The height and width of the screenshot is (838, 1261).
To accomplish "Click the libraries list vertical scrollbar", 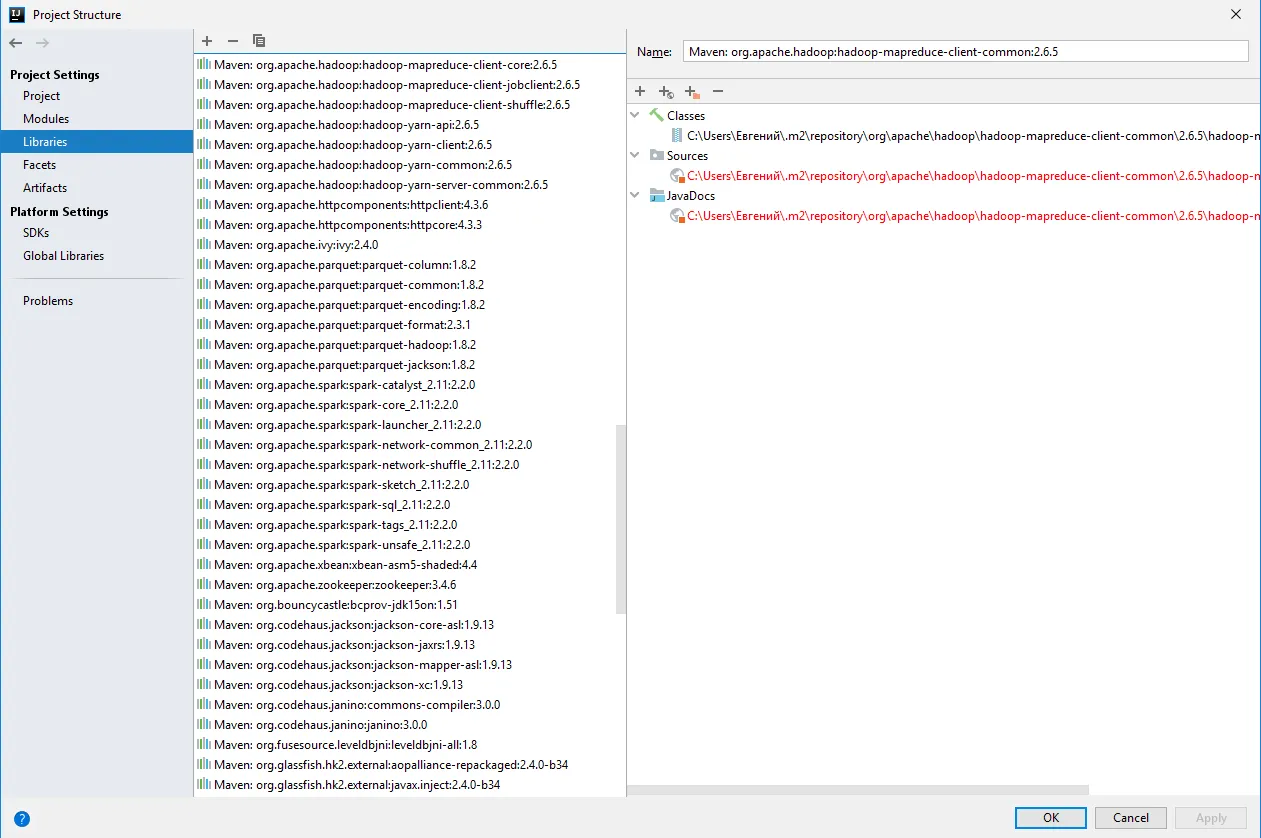I will [x=621, y=520].
